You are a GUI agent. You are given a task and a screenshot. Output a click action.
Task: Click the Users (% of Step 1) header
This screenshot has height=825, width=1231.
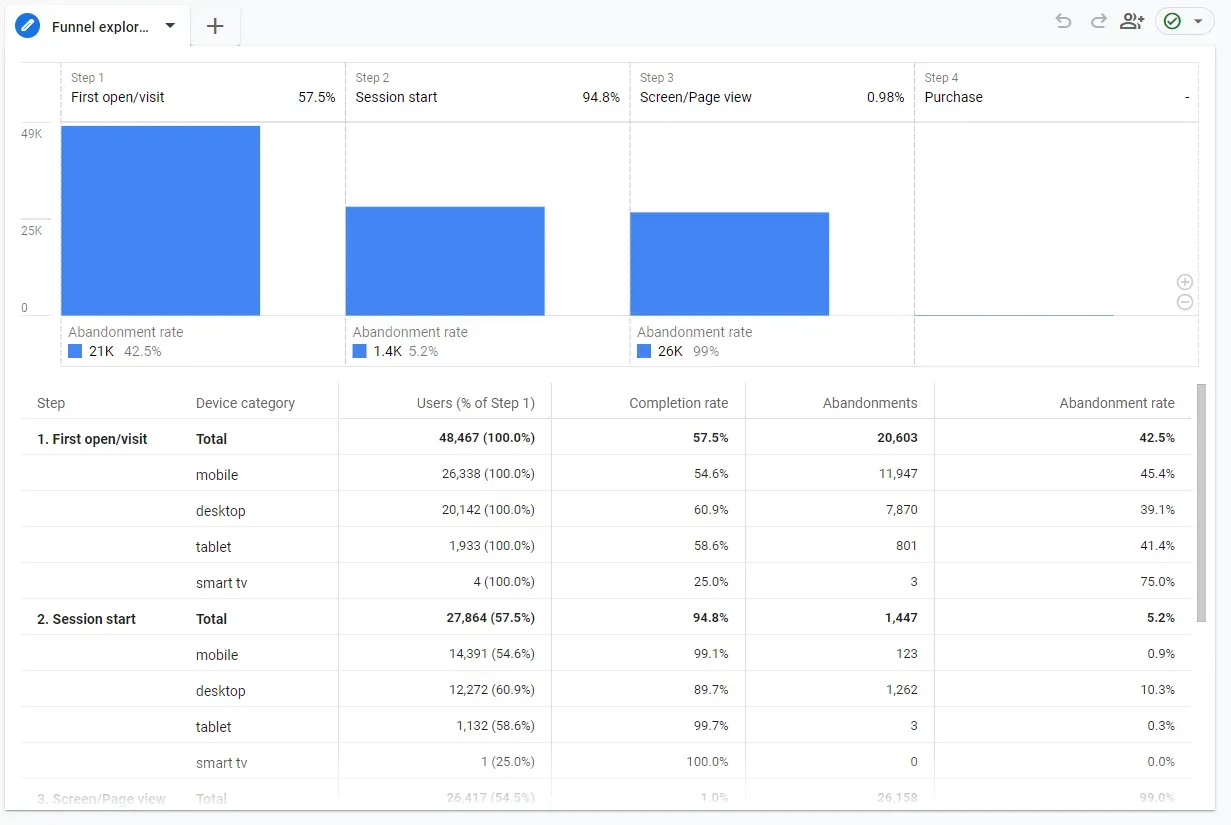476,403
